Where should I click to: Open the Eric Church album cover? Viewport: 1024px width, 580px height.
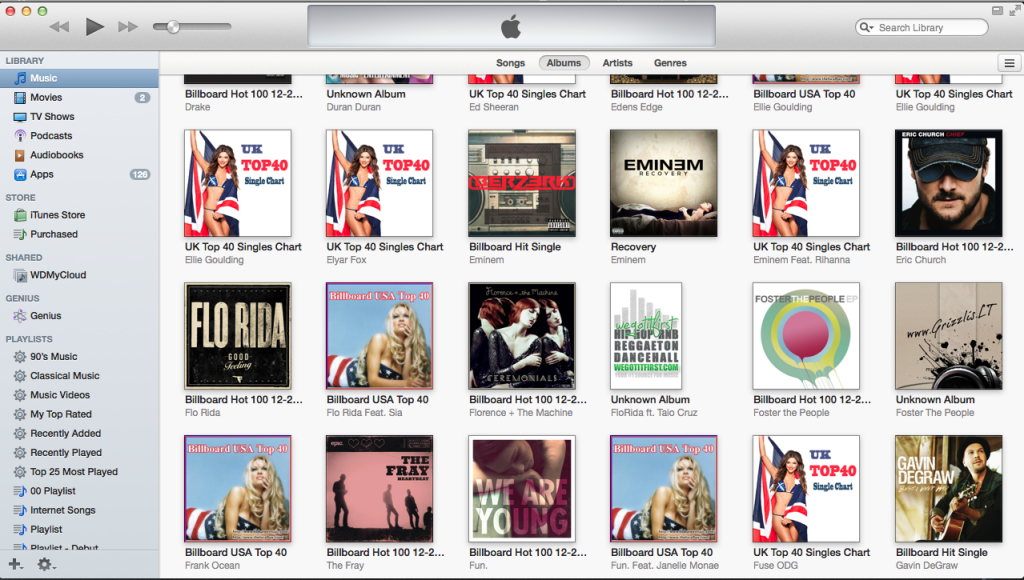[948, 183]
